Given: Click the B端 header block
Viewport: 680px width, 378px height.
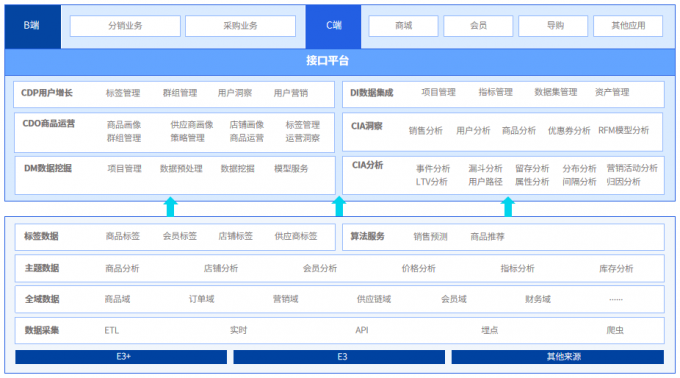Looking at the screenshot, I should [33, 26].
